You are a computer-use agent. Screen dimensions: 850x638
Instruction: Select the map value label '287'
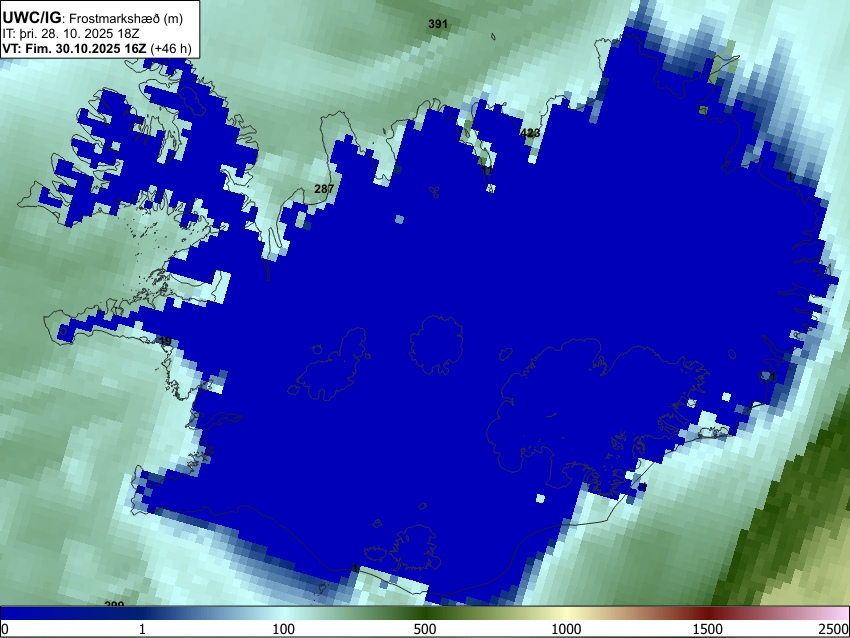coord(324,189)
